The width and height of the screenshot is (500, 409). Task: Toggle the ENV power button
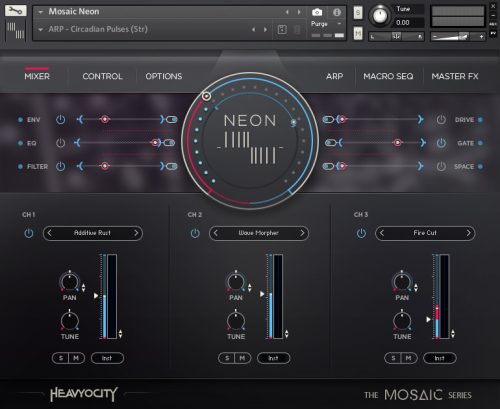60,119
